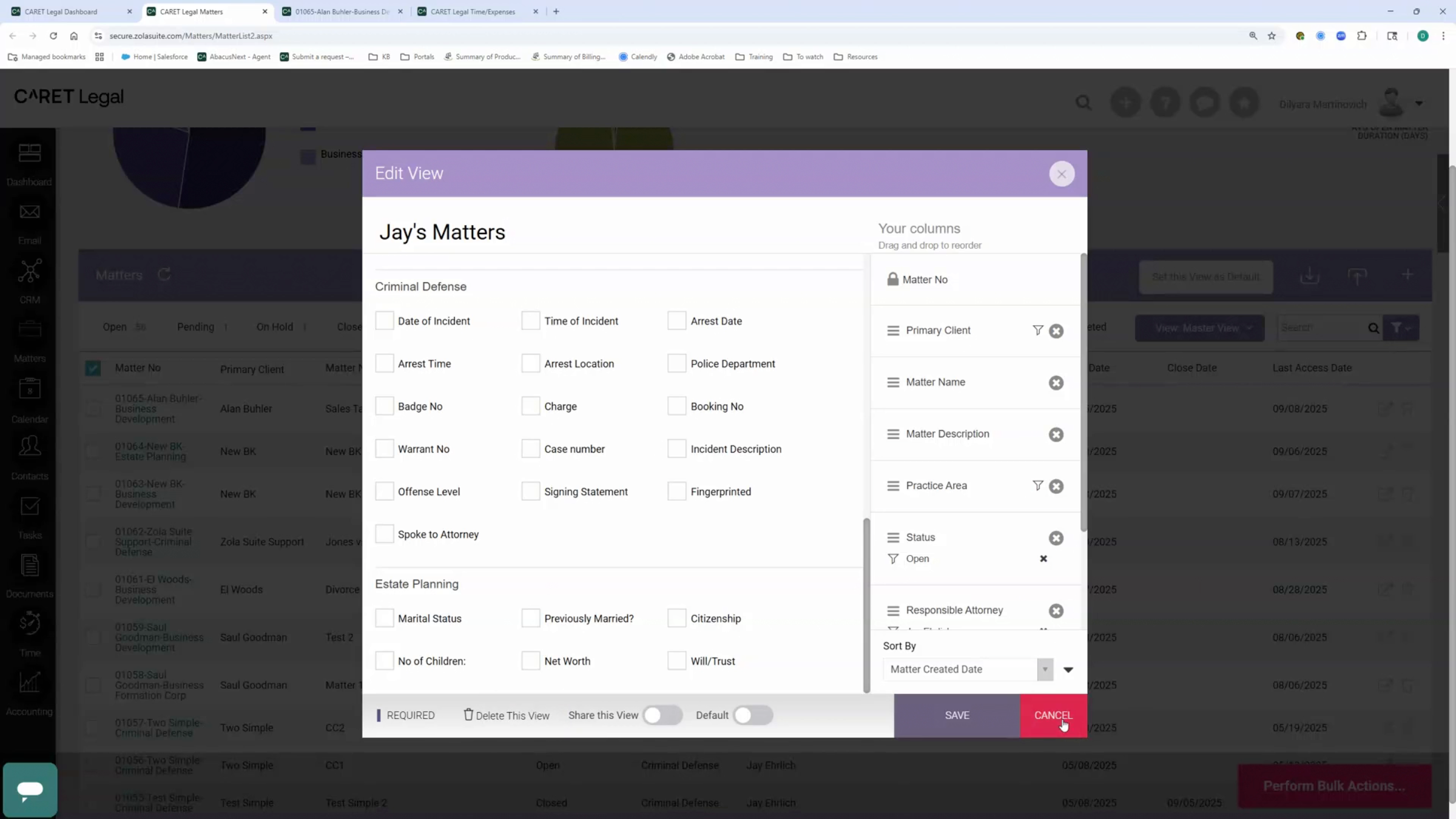Grab the Status reorder handle
1456x819 pixels.
893,538
